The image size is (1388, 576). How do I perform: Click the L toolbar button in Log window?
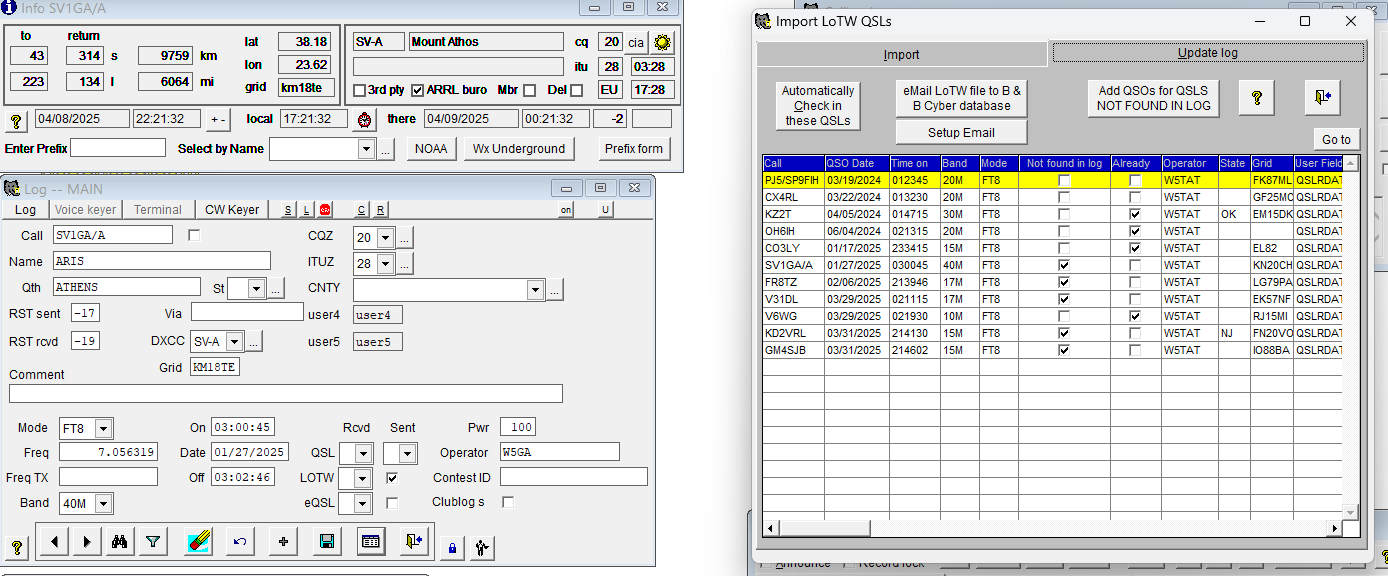click(306, 210)
